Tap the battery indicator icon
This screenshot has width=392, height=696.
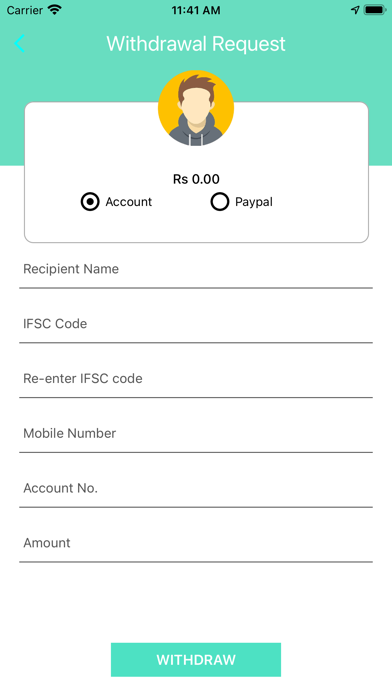tap(375, 10)
